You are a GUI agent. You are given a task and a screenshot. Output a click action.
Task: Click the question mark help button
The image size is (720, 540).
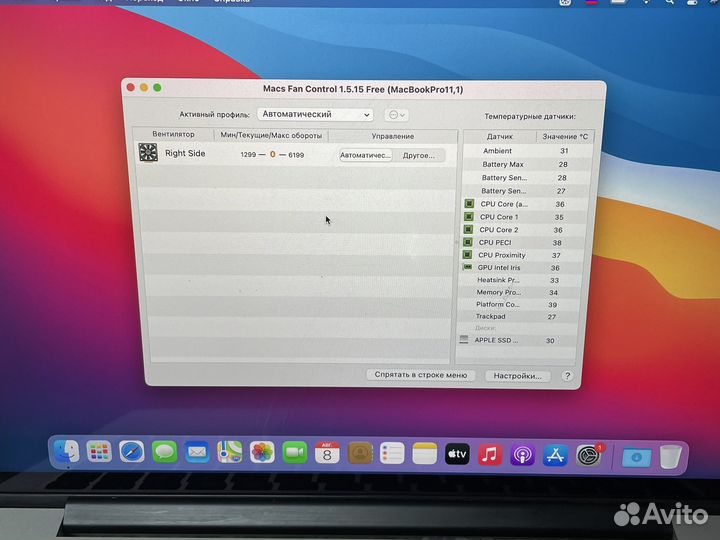click(x=568, y=376)
